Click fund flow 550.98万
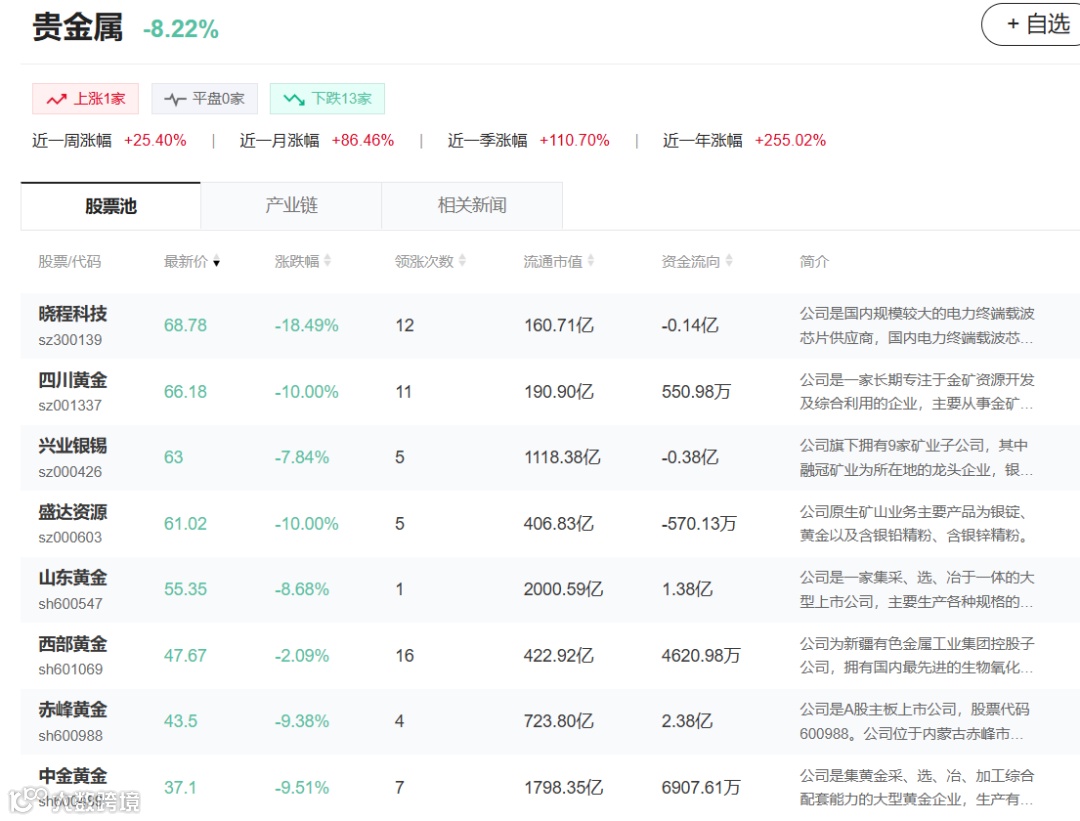The height and width of the screenshot is (821, 1080). 696,391
